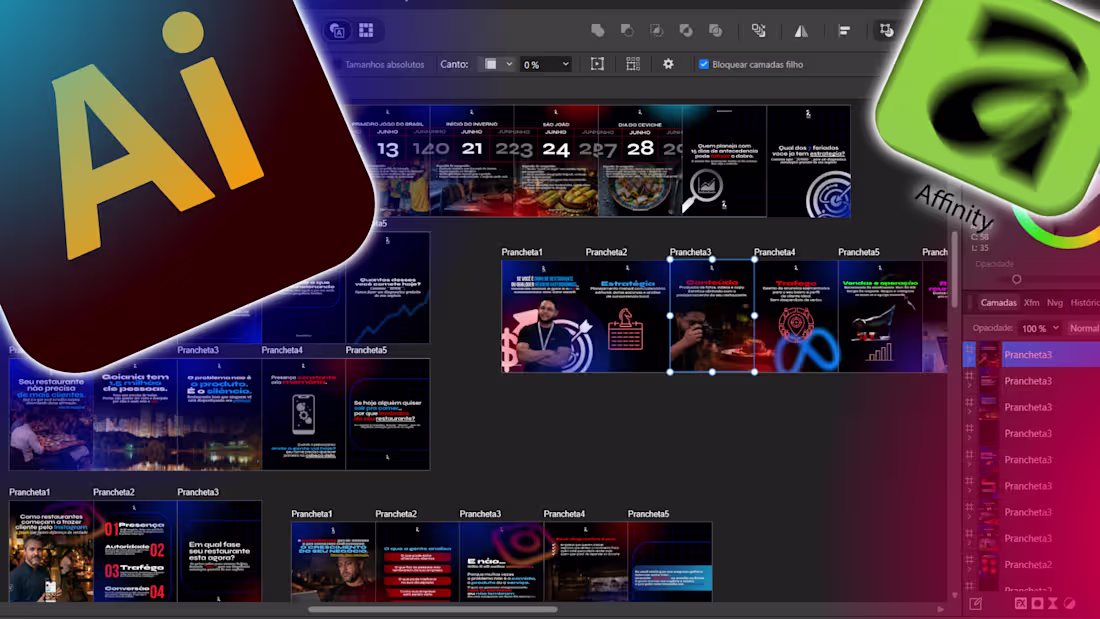The width and height of the screenshot is (1100, 619).
Task: Expand the highlighted Prancheta3 layer
Action: [970, 360]
